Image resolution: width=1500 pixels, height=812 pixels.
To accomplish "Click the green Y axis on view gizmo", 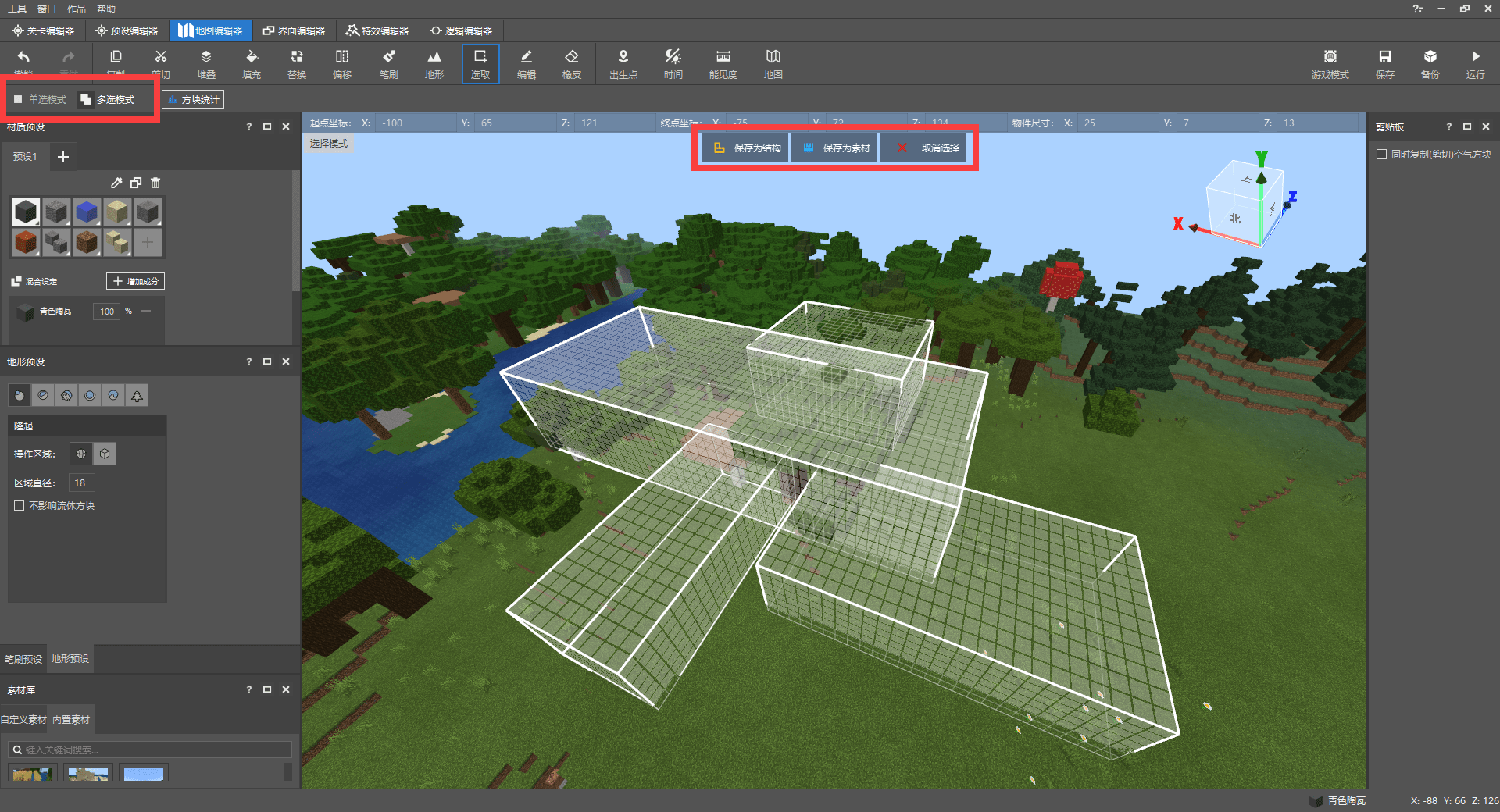I will pyautogui.click(x=1261, y=159).
